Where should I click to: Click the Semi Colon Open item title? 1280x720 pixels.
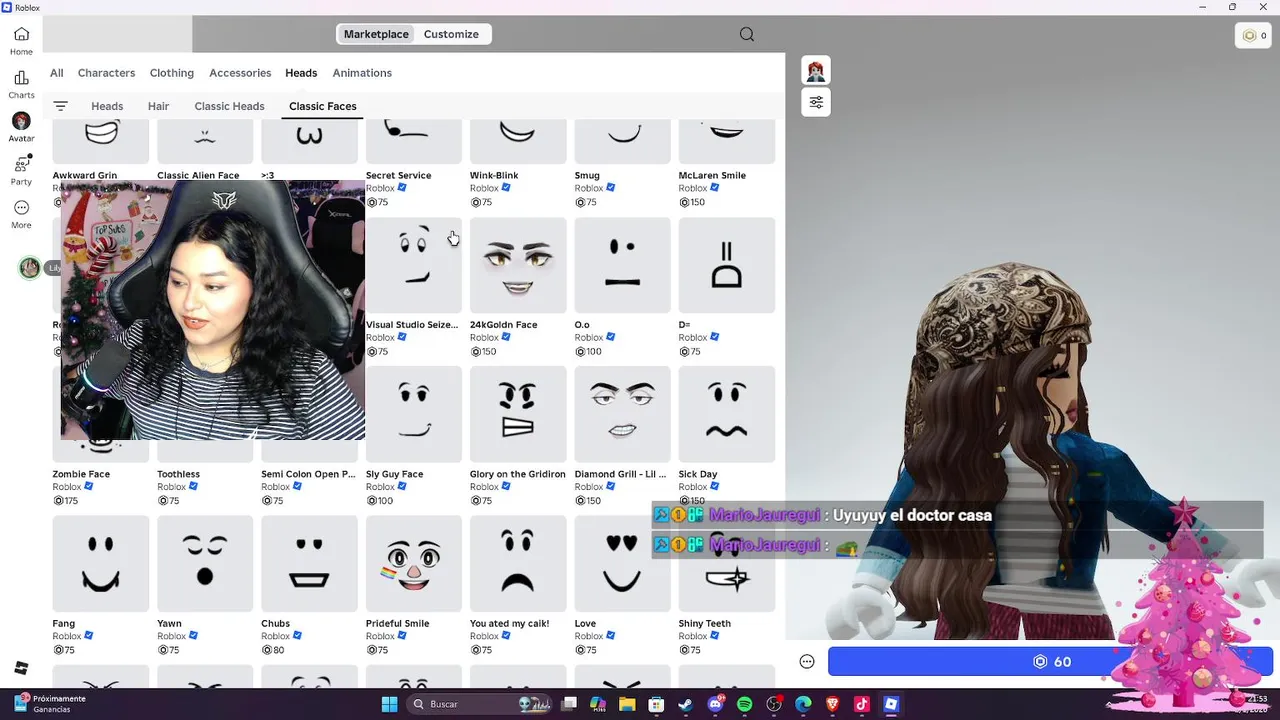point(308,474)
